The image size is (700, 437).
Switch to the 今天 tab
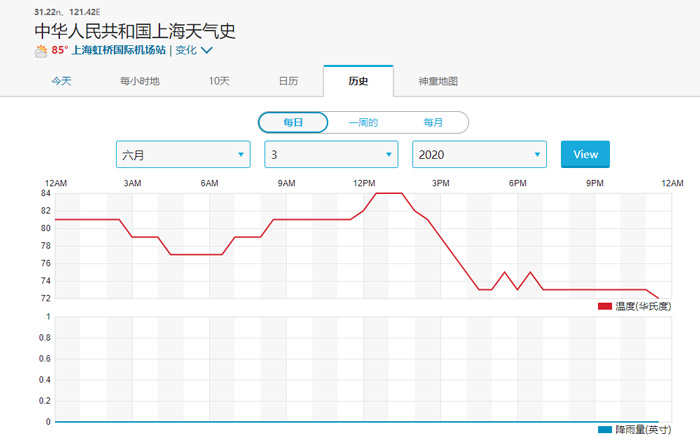coord(62,81)
